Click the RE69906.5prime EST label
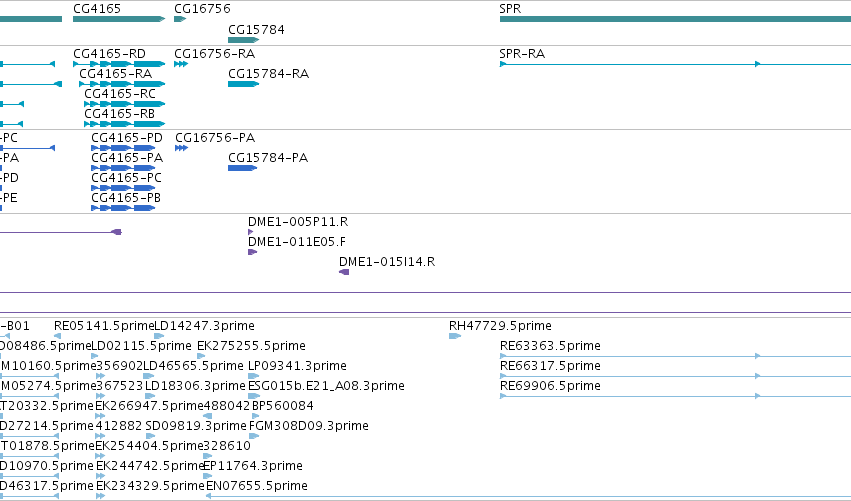This screenshot has width=851, height=501. 550,386
